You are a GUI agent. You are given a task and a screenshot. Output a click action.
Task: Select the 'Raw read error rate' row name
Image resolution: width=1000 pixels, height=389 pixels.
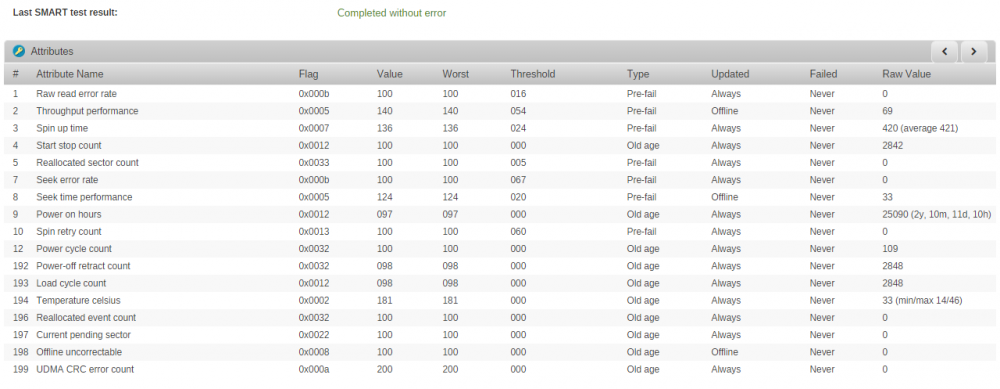pyautogui.click(x=77, y=94)
